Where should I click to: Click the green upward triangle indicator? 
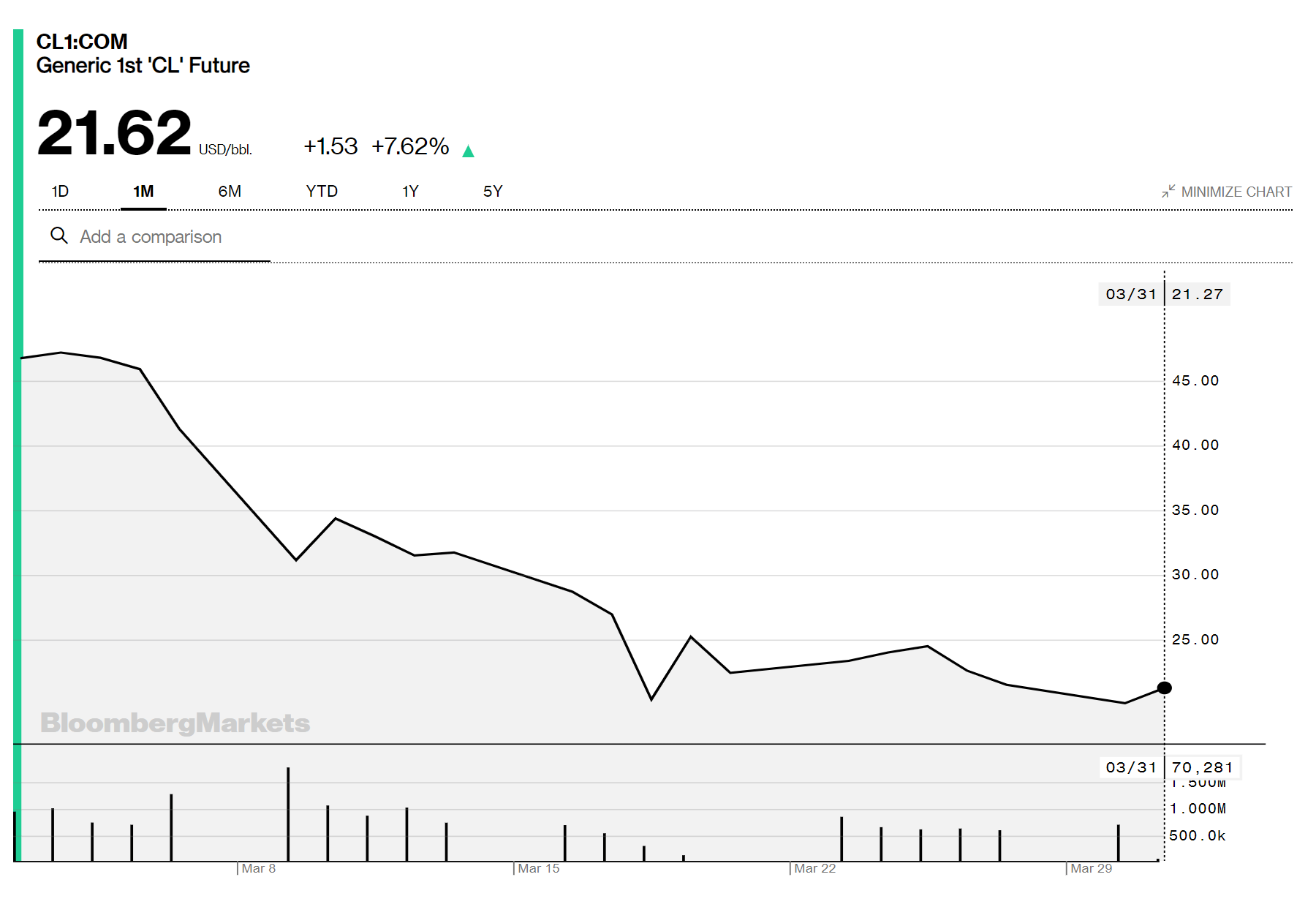click(x=468, y=151)
